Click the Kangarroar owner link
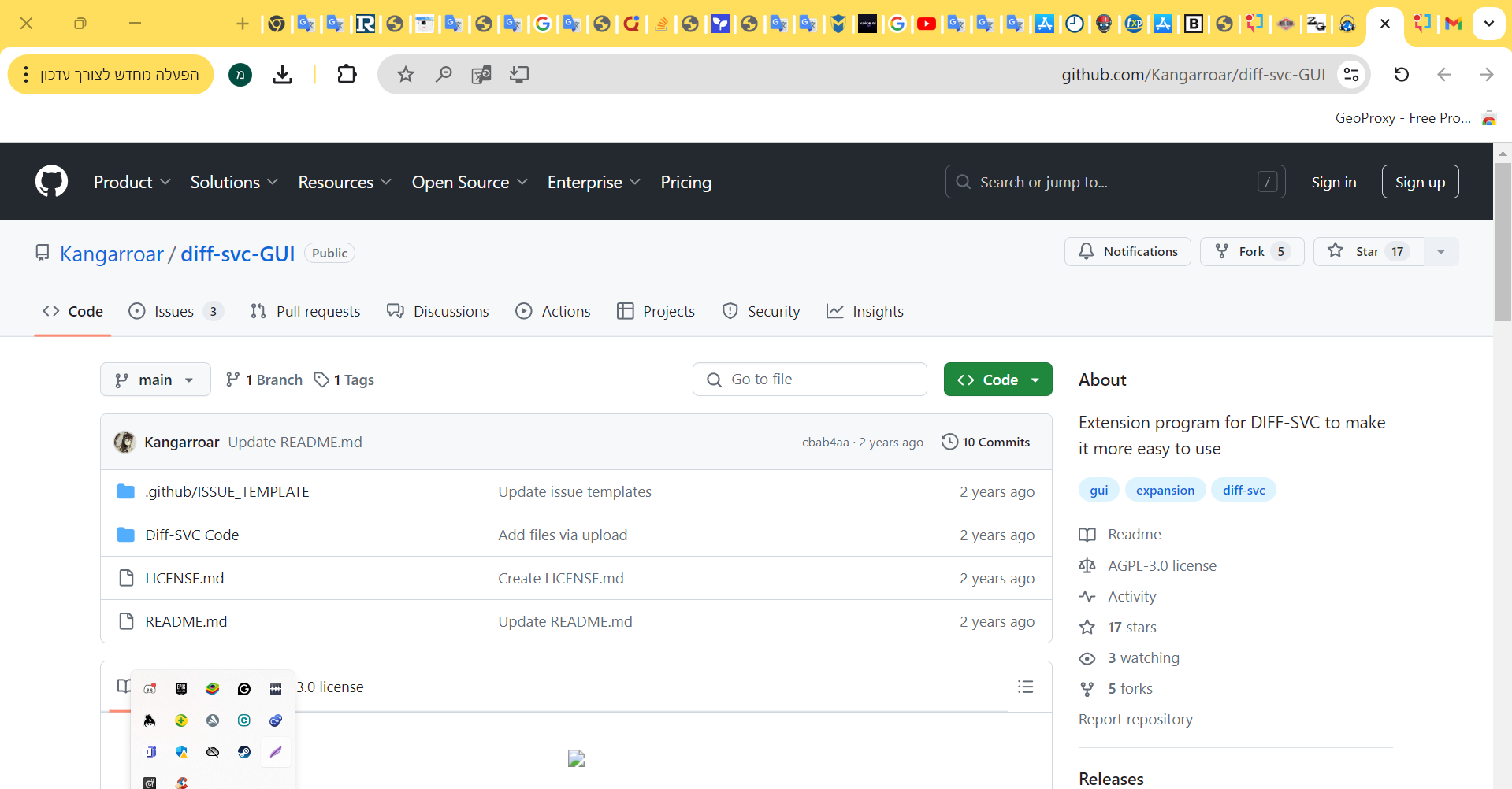Screen dimensions: 1512x789 coord(111,254)
